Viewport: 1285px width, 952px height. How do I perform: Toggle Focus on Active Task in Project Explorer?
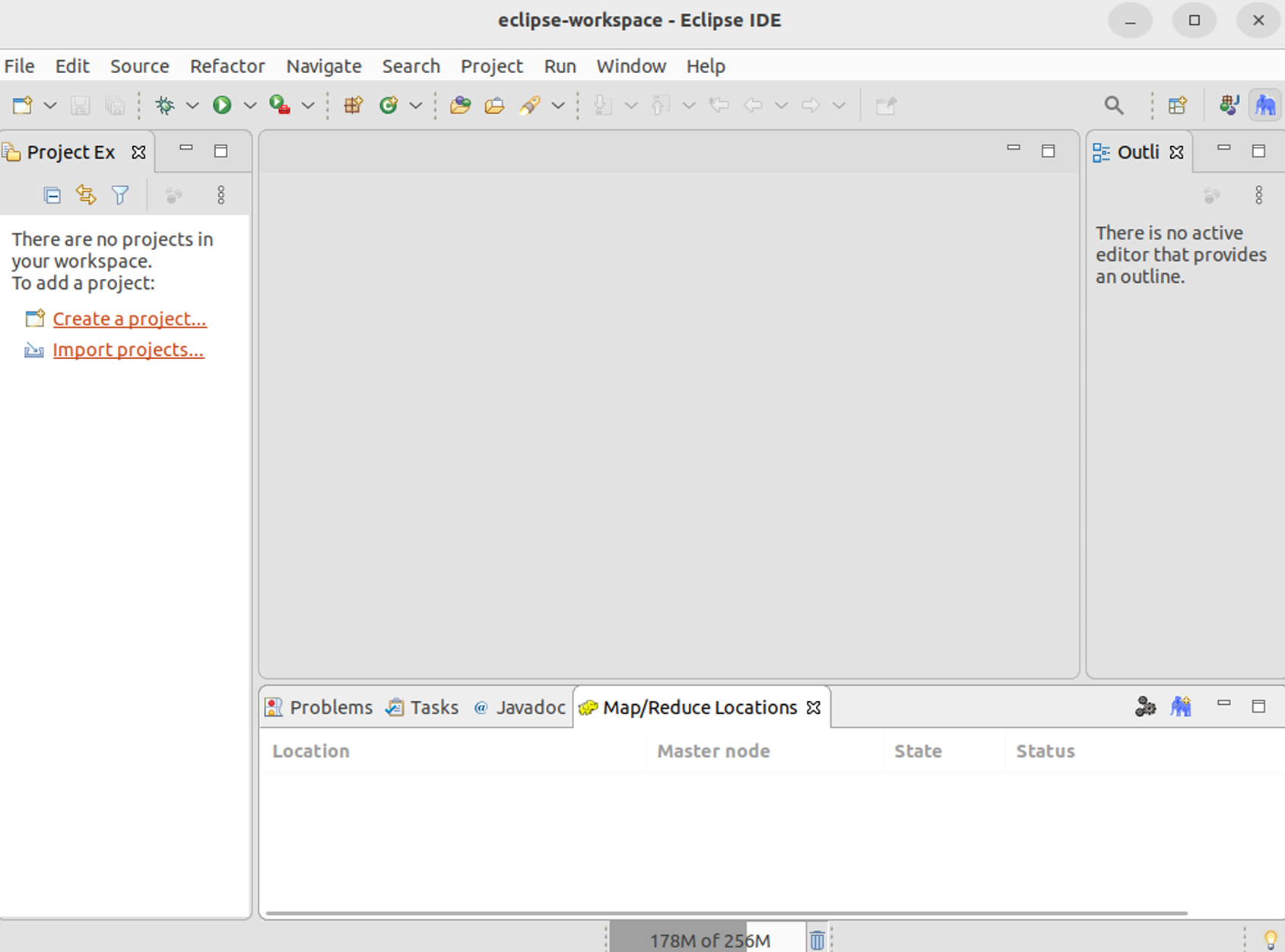173,196
